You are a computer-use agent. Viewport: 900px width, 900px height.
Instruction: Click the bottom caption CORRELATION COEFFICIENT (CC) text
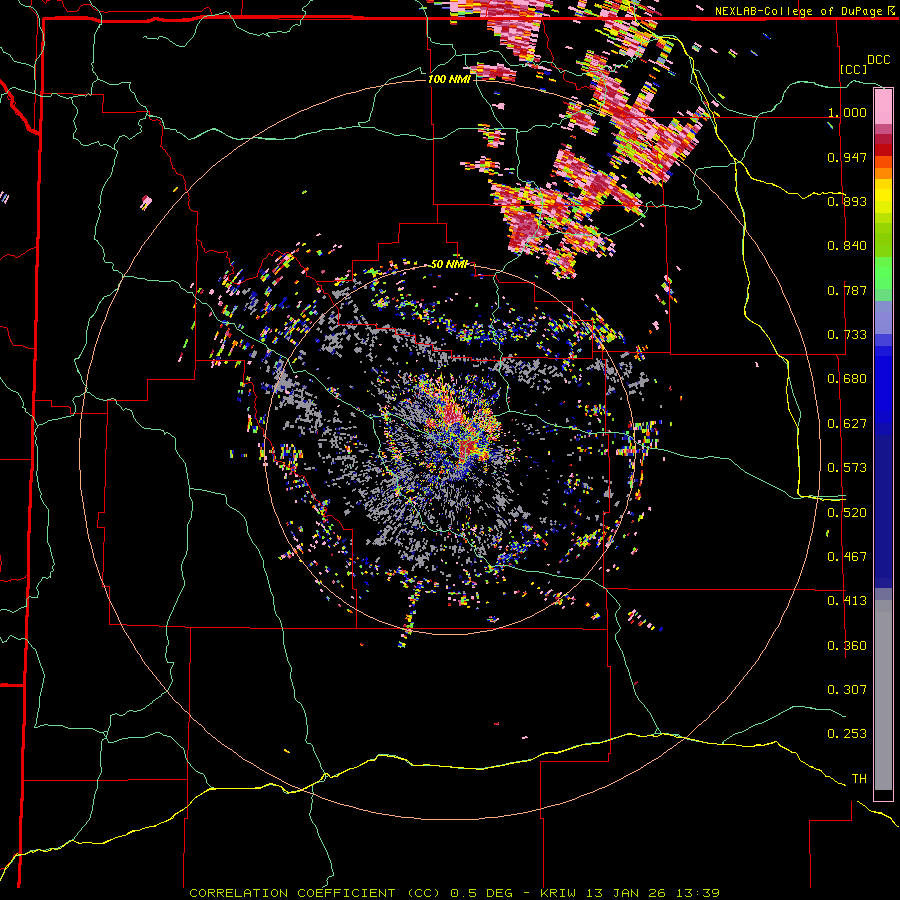tap(315, 893)
